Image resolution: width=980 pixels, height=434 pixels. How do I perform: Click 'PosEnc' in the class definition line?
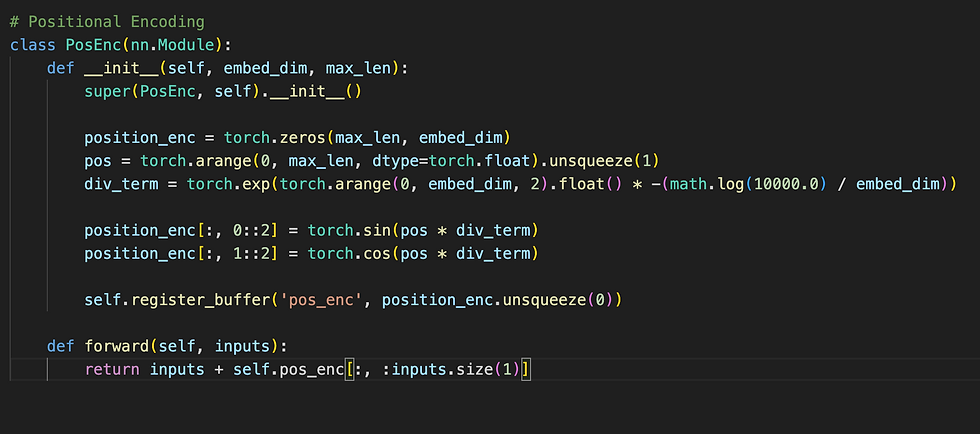(93, 45)
